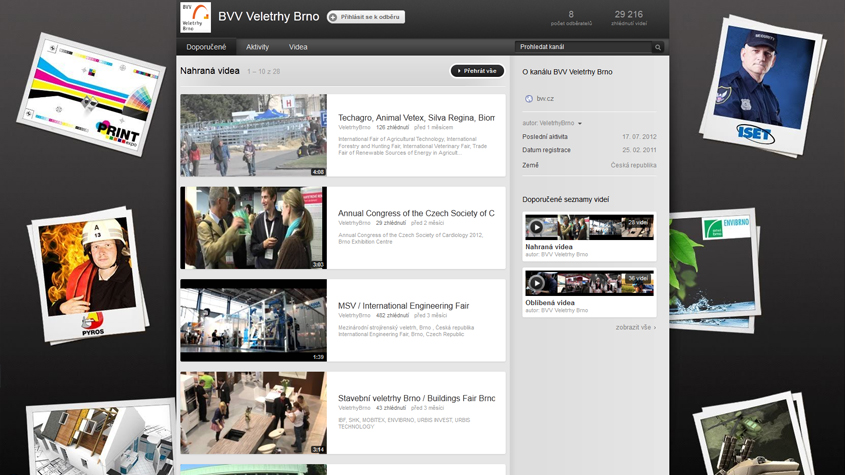
Task: Click the Nahraná videa section heading
Action: pos(210,71)
